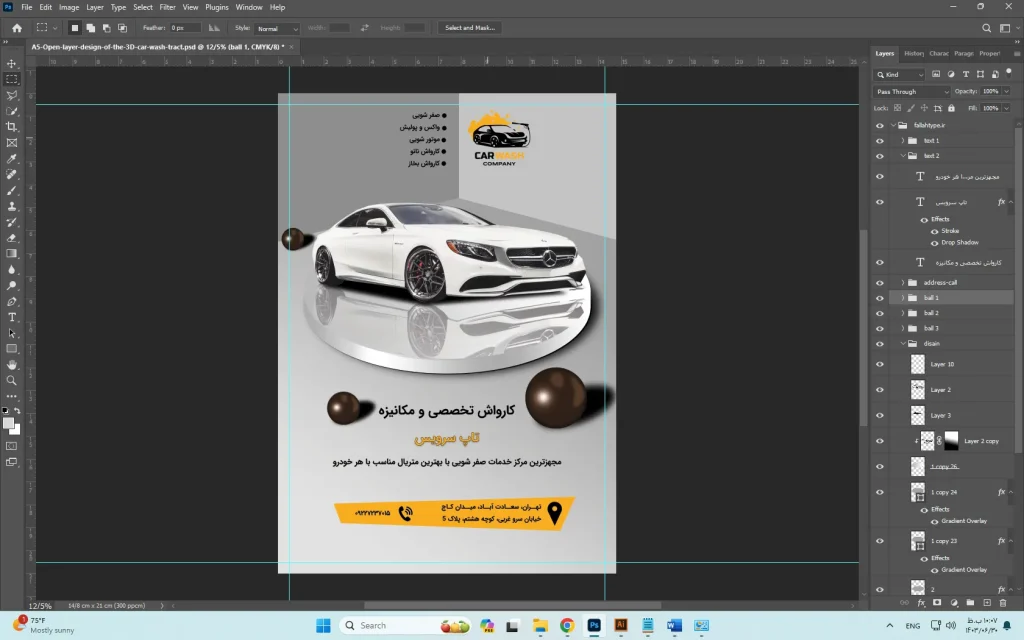Viewport: 1024px width, 640px height.
Task: Open the Filter menu
Action: 167,7
